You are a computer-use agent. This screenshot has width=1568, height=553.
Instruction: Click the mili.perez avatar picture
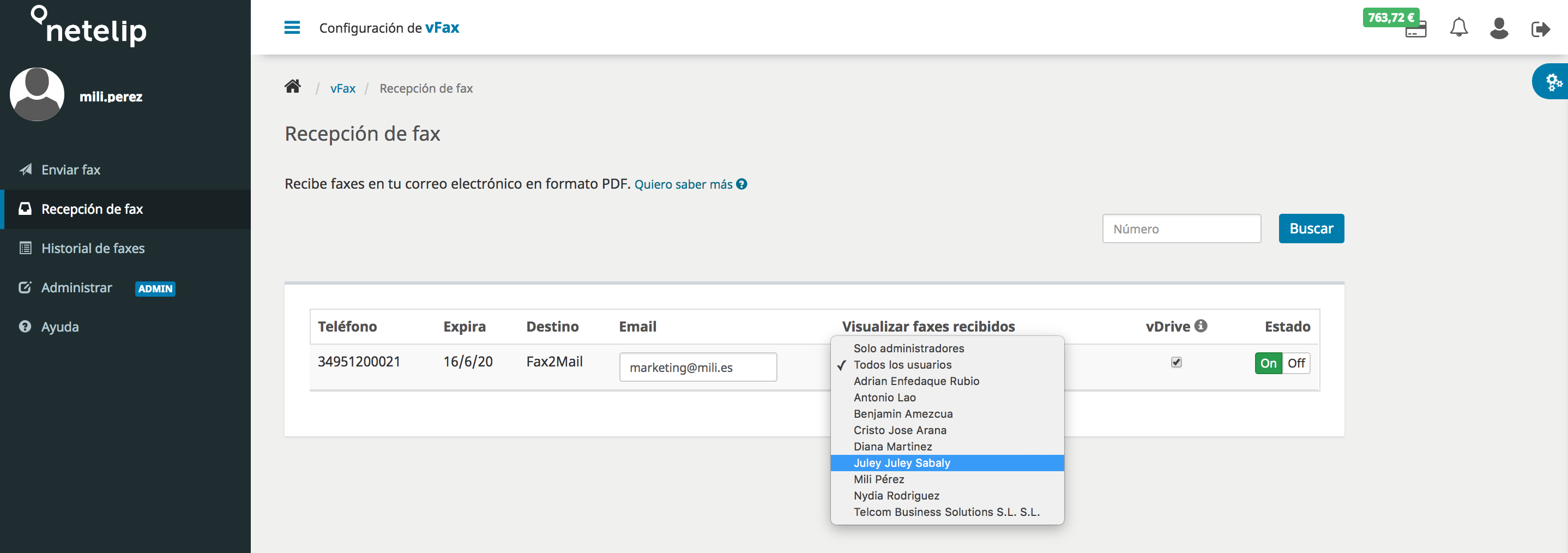point(37,94)
